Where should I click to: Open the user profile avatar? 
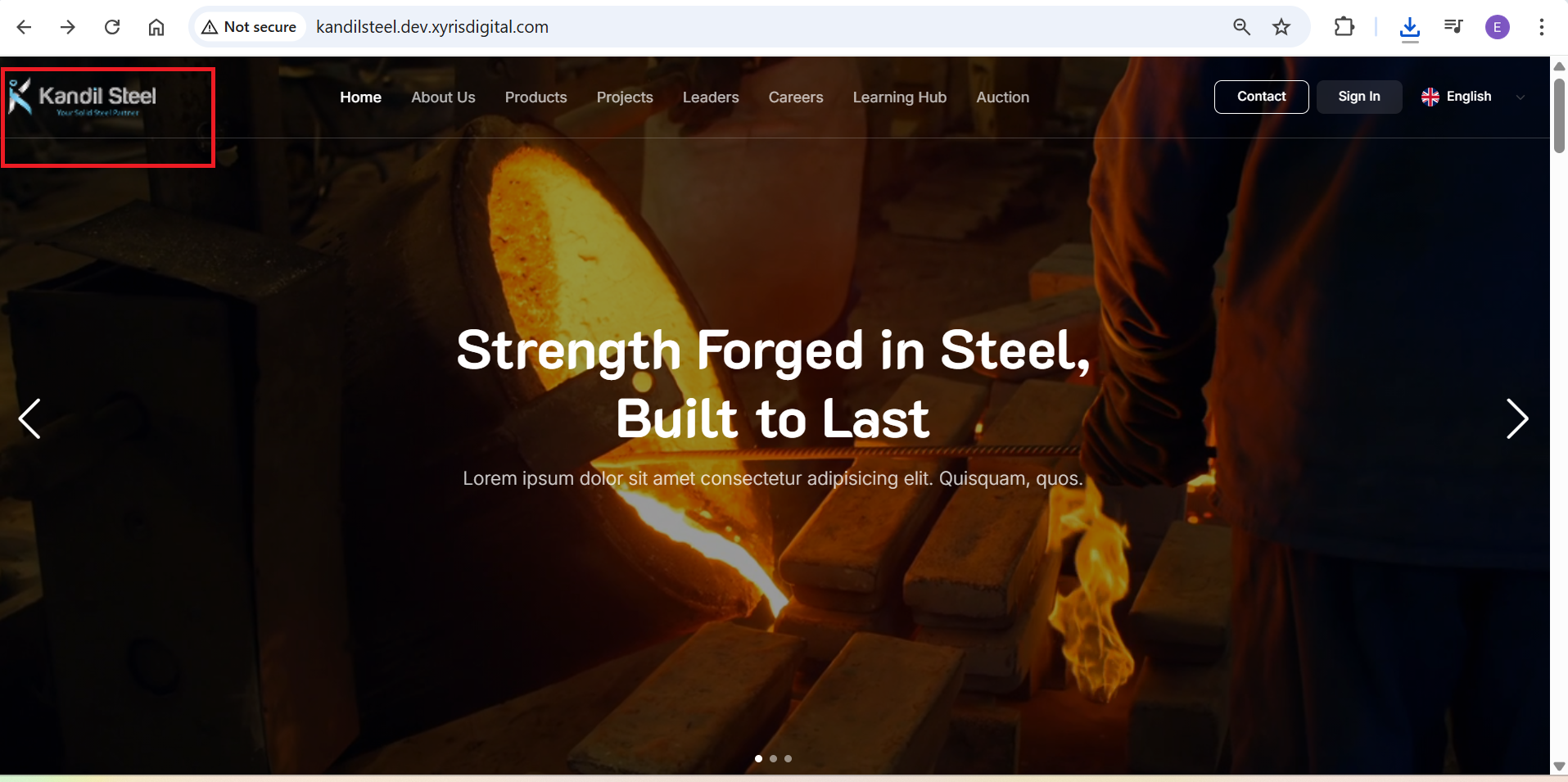tap(1498, 27)
